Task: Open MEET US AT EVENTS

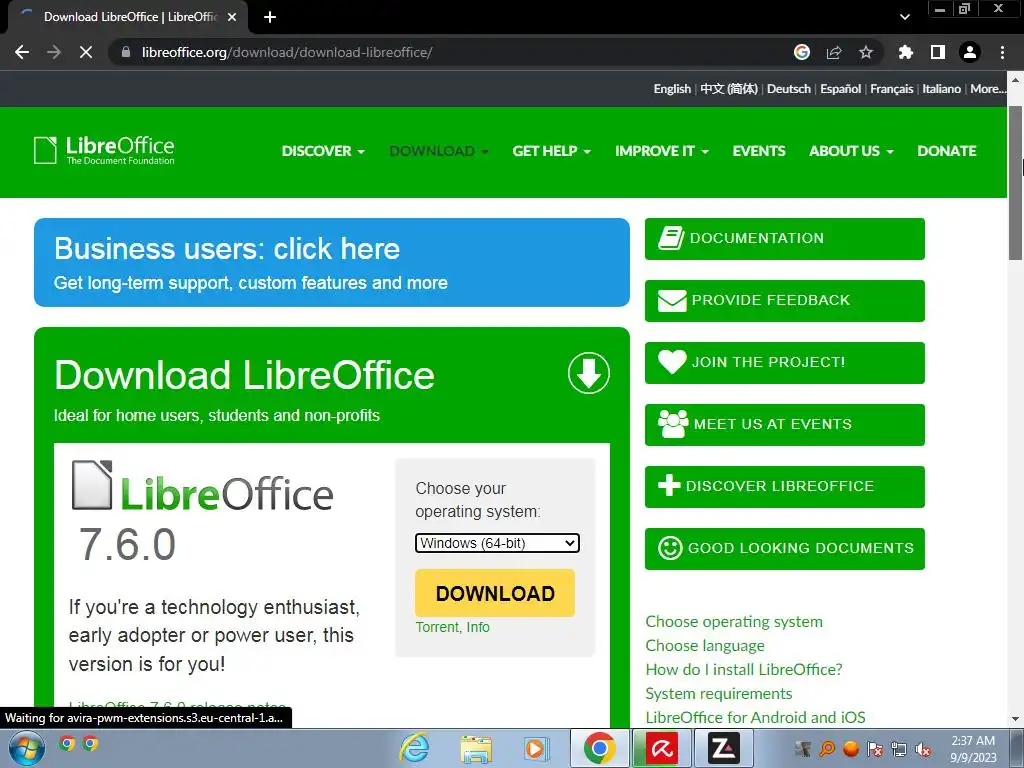Action: [x=785, y=424]
